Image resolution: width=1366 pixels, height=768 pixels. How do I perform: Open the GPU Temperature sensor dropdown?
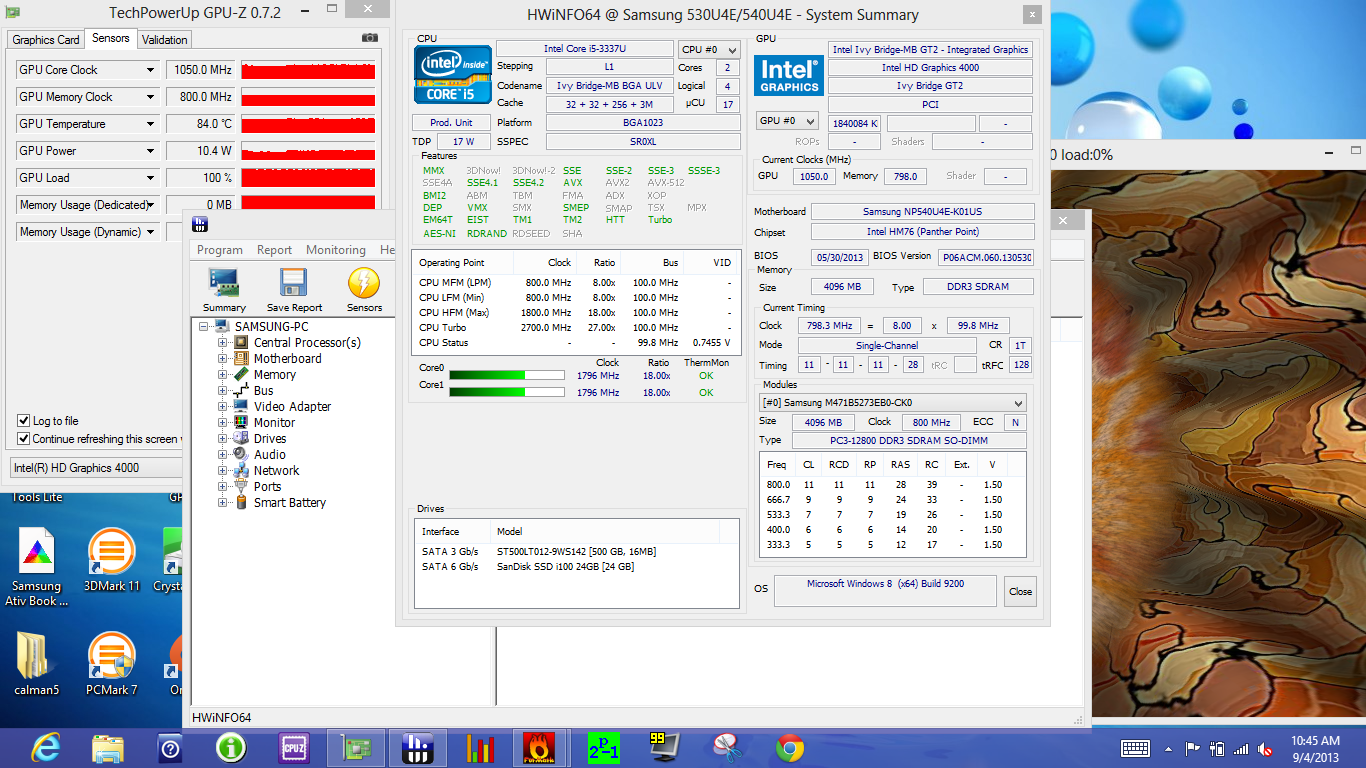tap(151, 124)
